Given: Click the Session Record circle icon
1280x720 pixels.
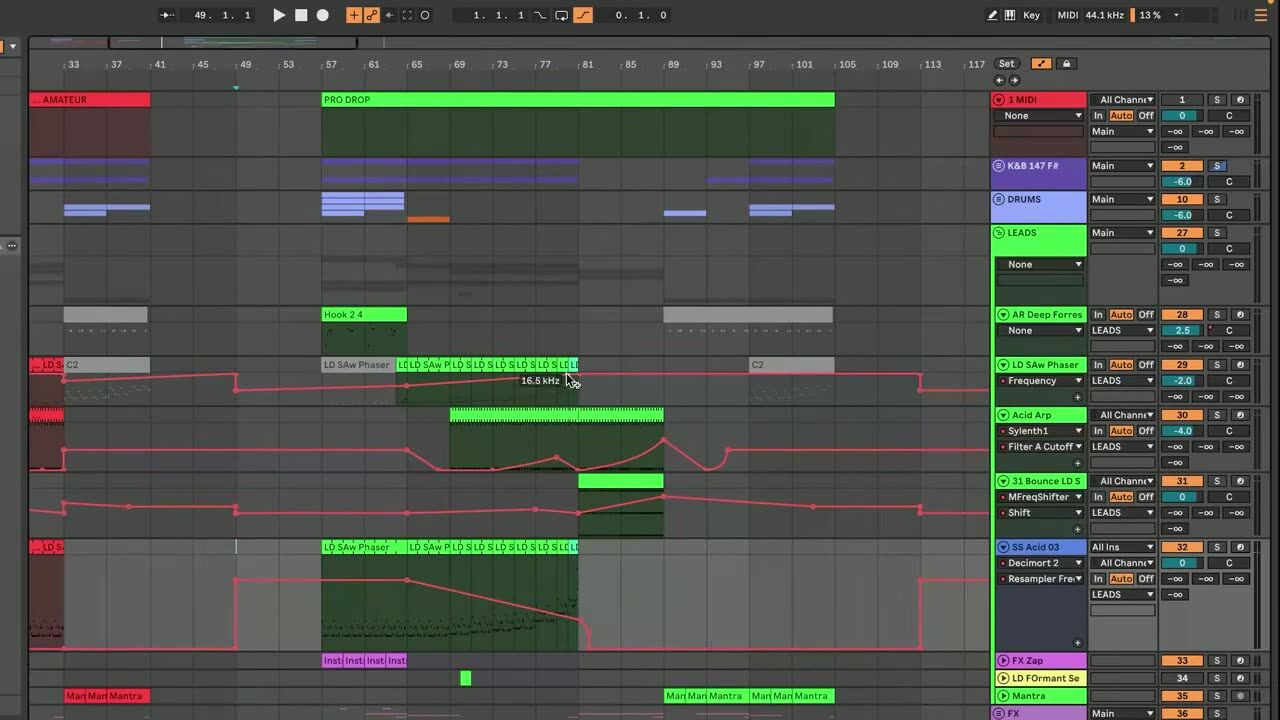Looking at the screenshot, I should pos(425,15).
